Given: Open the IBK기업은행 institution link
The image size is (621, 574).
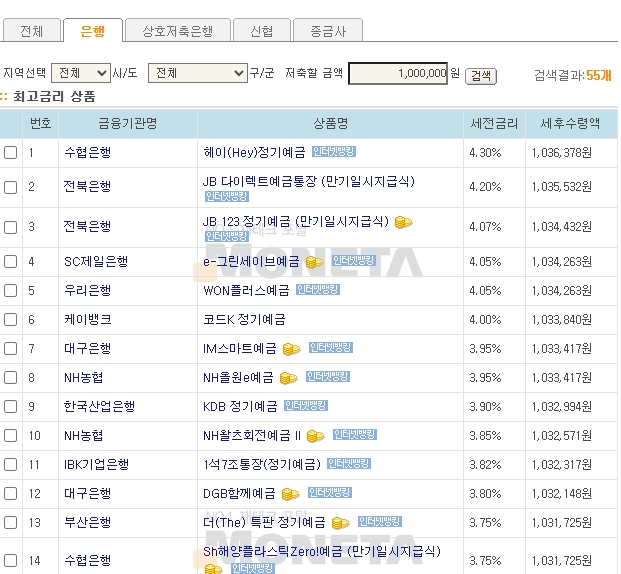Looking at the screenshot, I should [x=97, y=464].
